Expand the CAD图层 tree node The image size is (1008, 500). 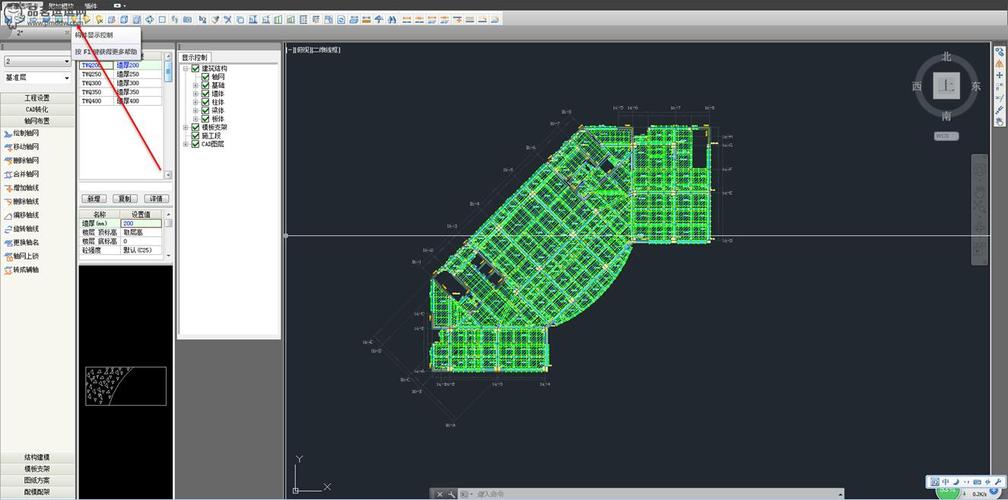(x=186, y=144)
